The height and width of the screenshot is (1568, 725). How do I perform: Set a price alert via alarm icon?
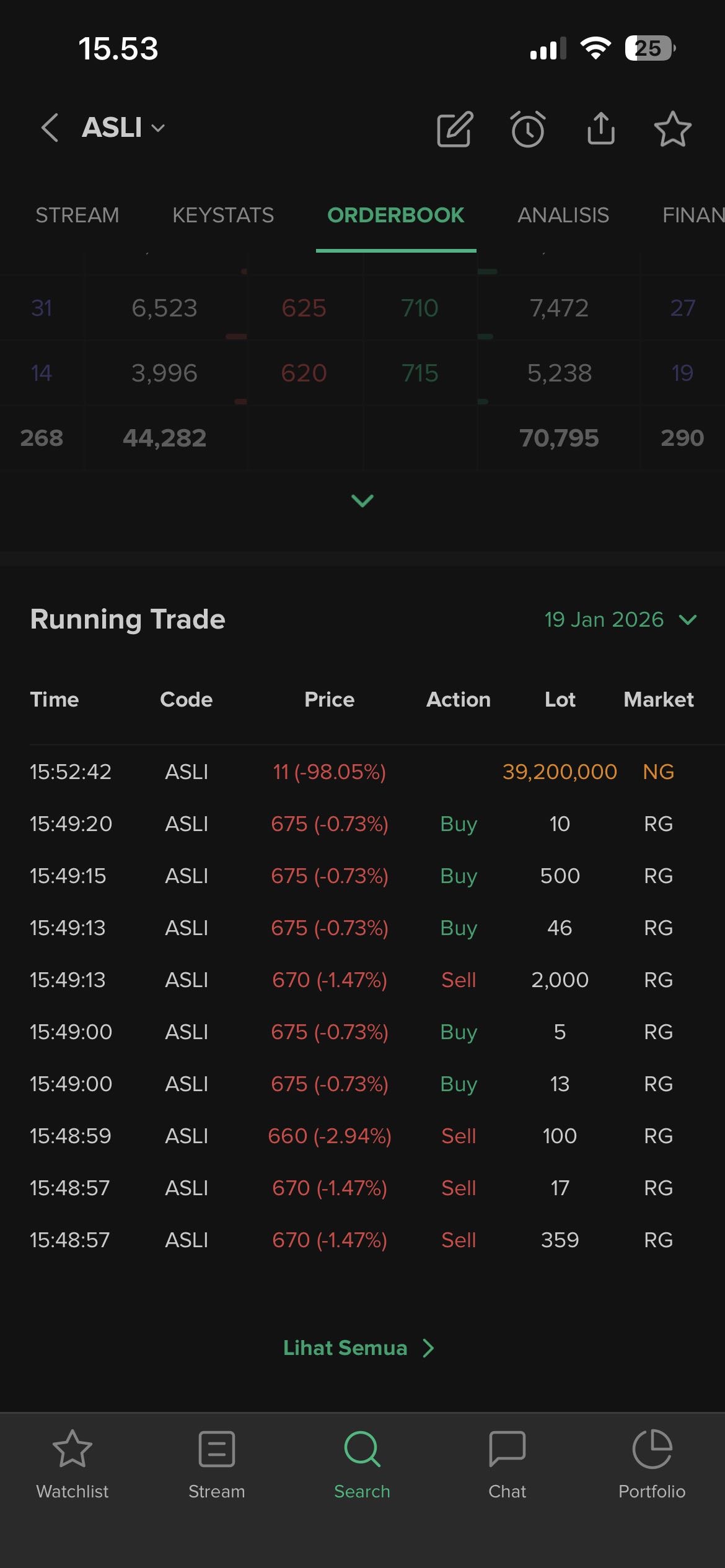point(528,129)
